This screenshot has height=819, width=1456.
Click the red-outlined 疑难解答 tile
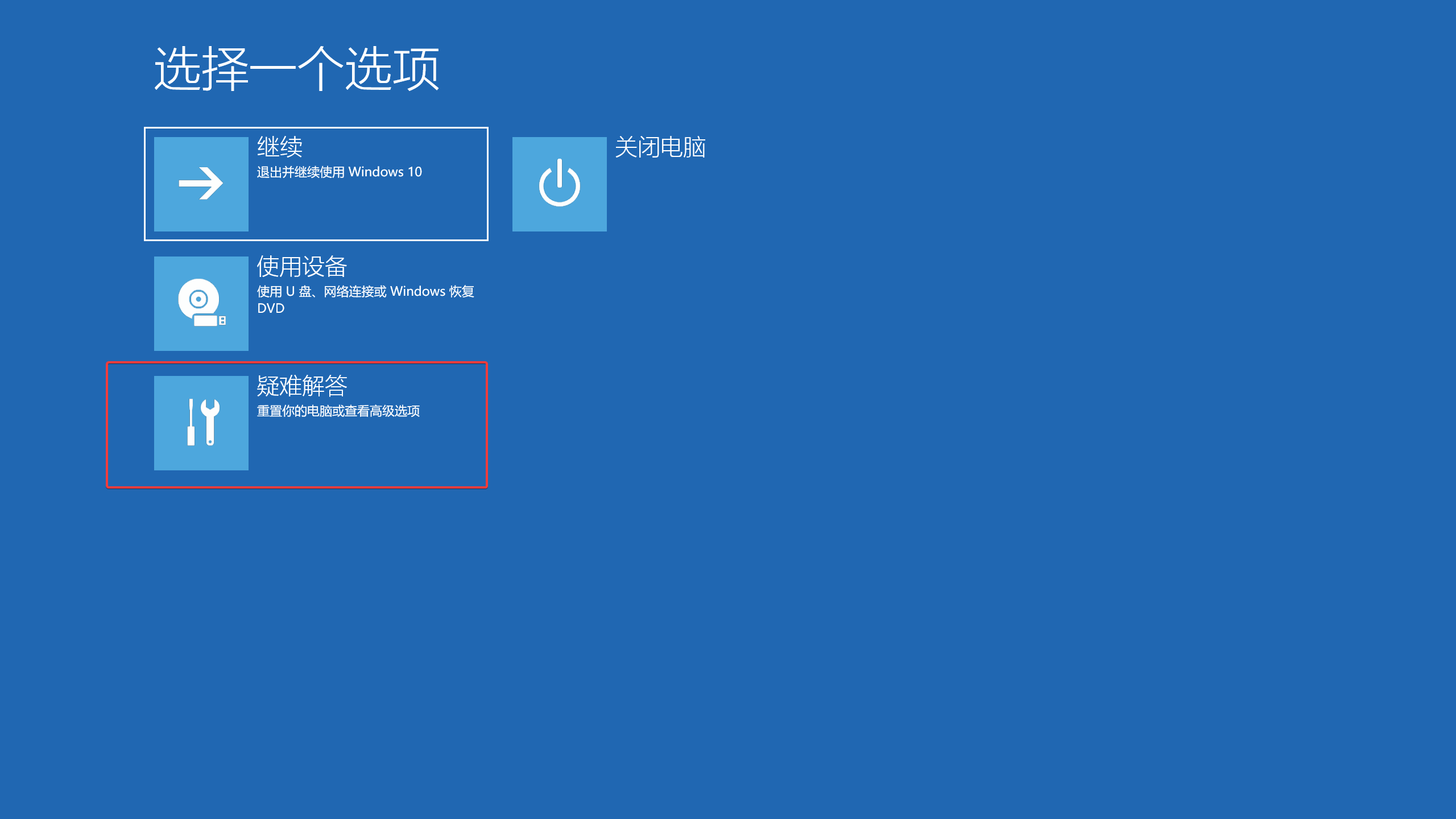[296, 423]
